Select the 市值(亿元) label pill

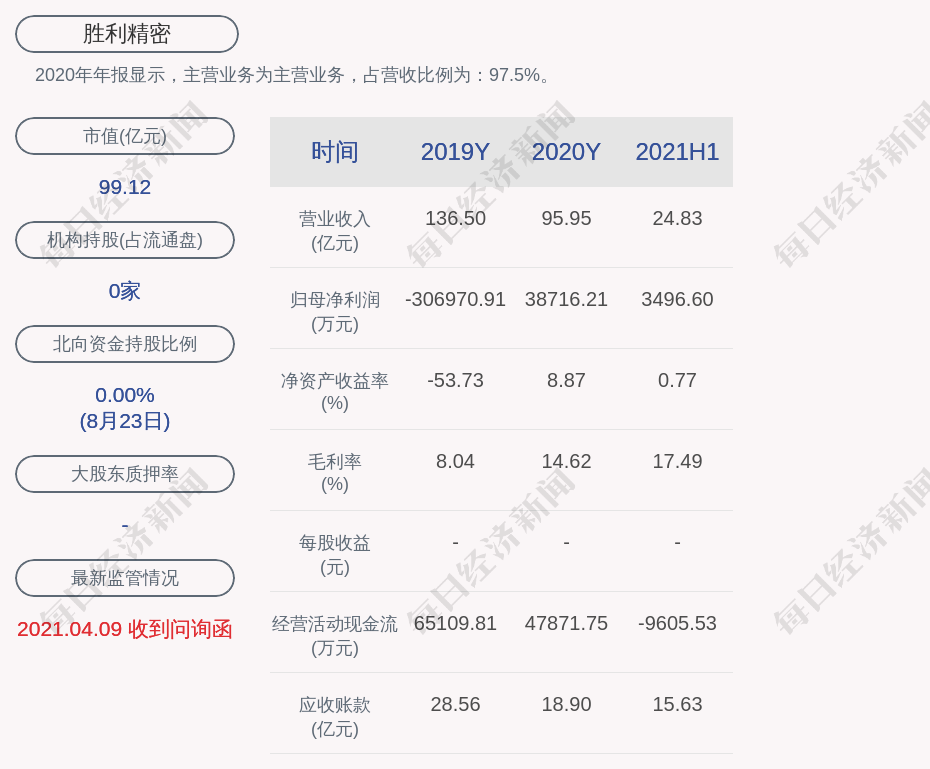125,136
